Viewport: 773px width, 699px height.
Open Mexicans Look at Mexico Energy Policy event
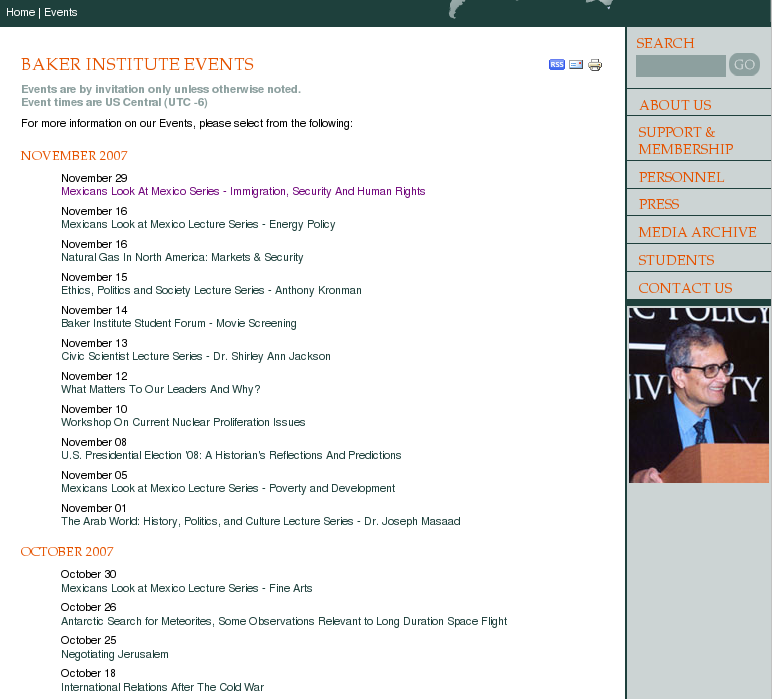click(x=198, y=224)
